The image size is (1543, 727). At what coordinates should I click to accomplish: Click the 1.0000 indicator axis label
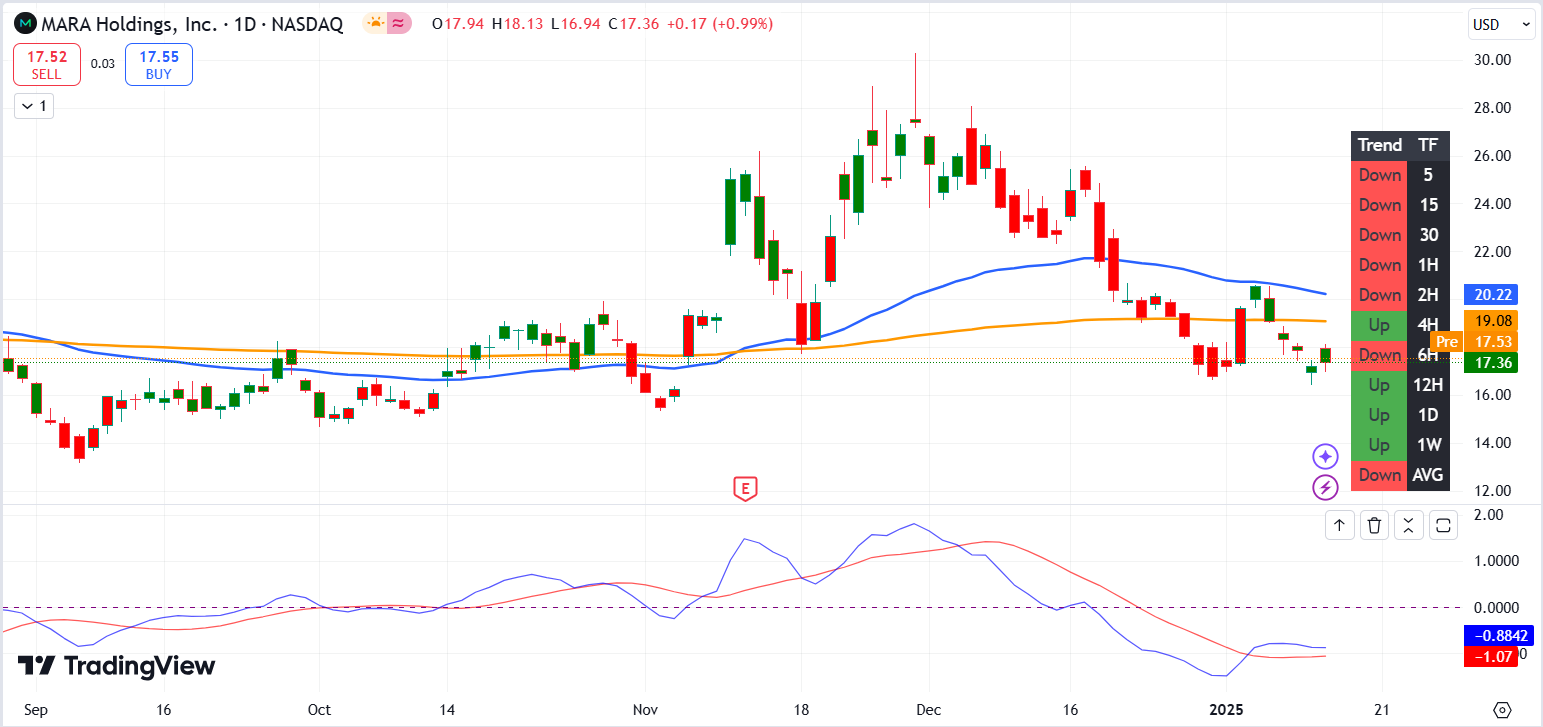click(x=1496, y=561)
